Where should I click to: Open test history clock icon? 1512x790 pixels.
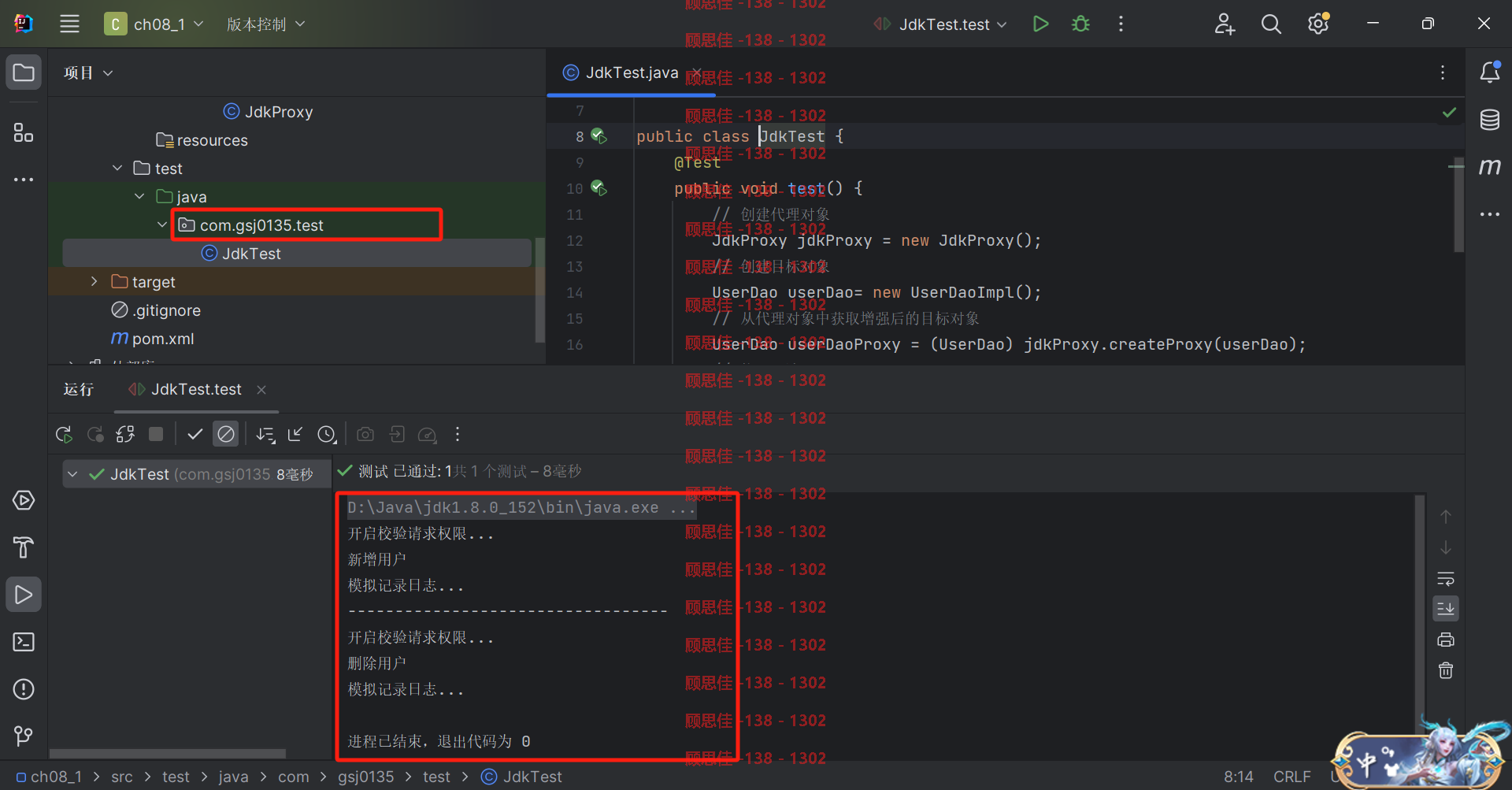coord(327,434)
